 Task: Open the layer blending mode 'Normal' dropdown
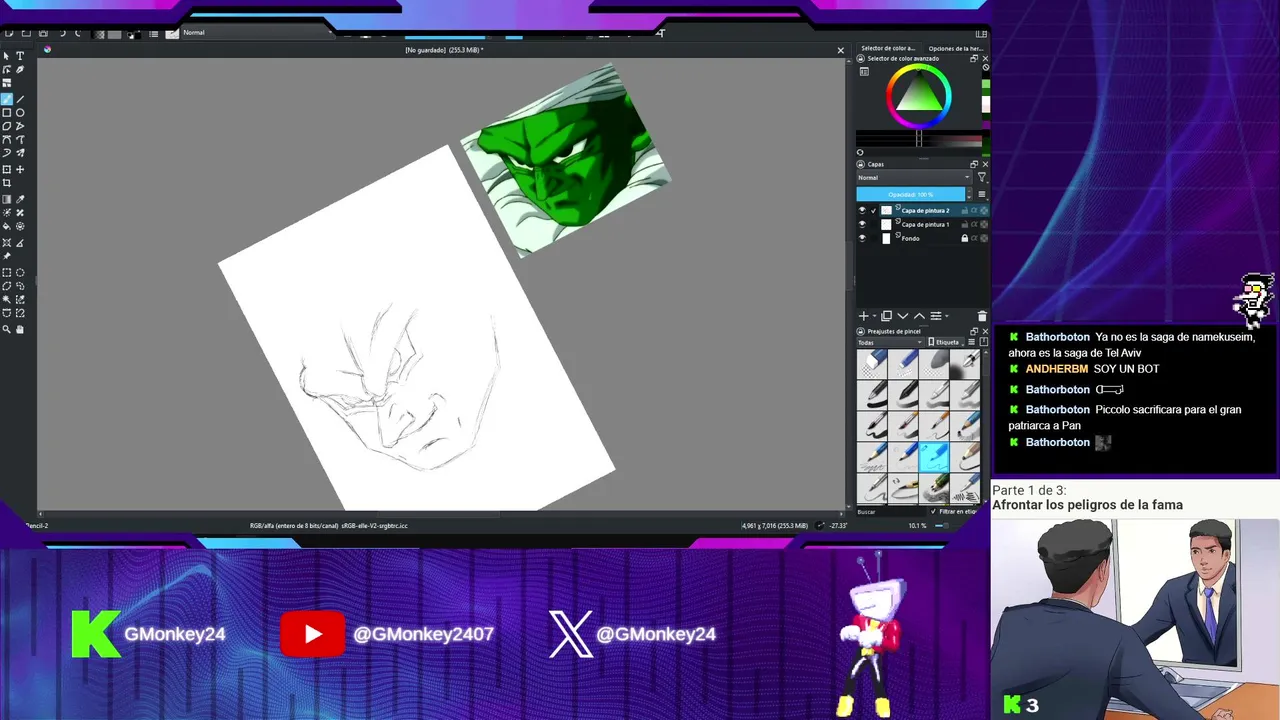point(914,177)
